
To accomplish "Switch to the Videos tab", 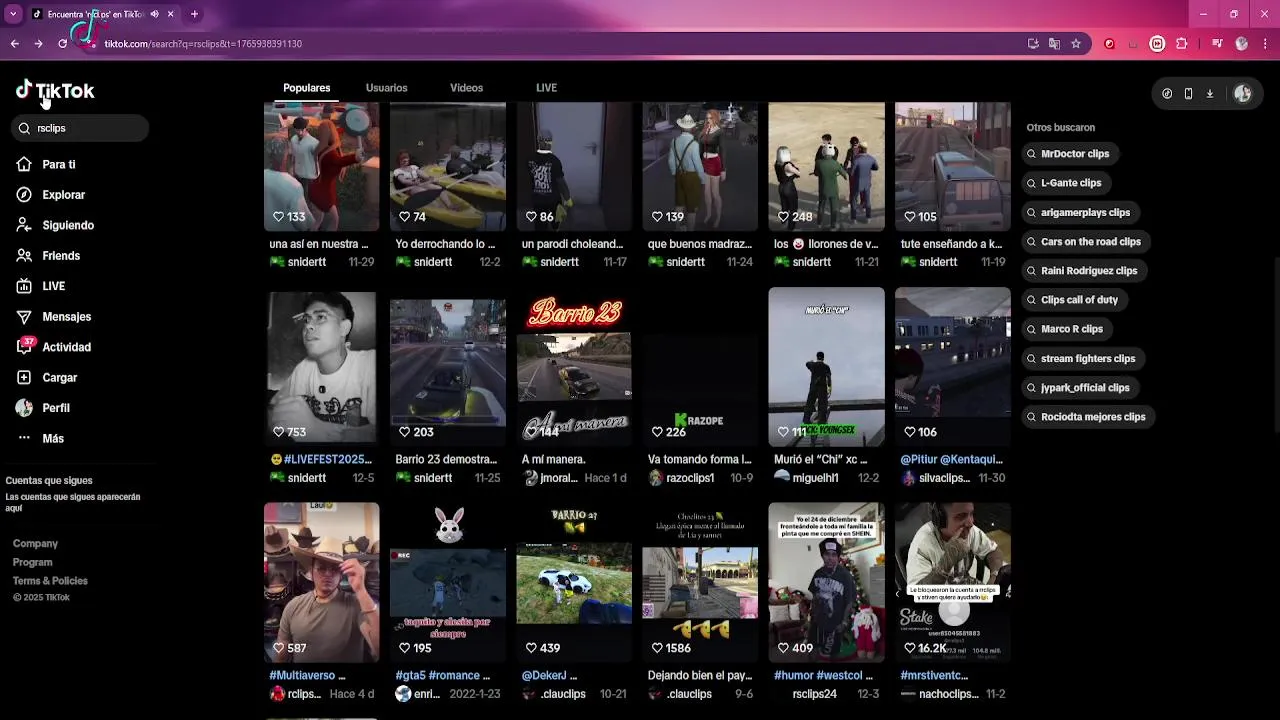I will [x=466, y=88].
